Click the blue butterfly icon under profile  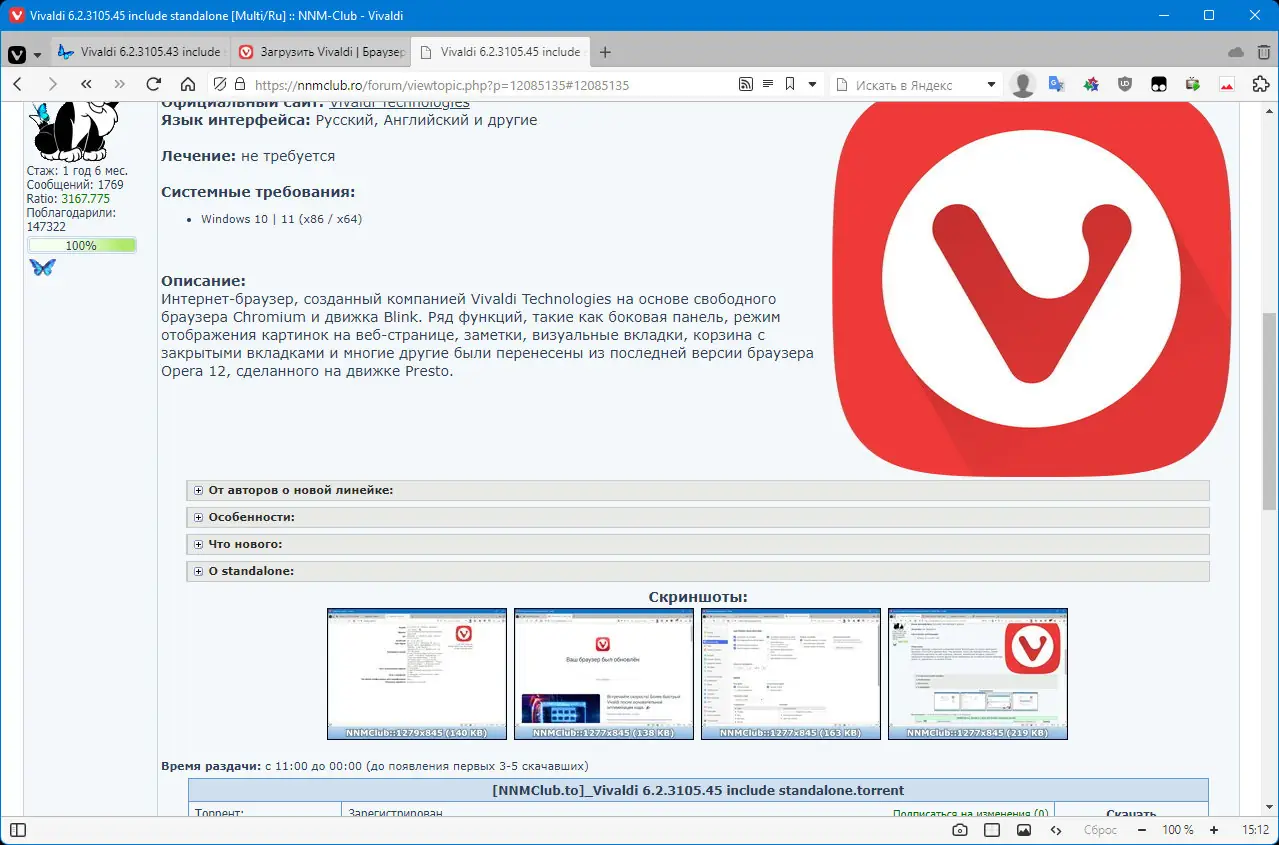(43, 267)
